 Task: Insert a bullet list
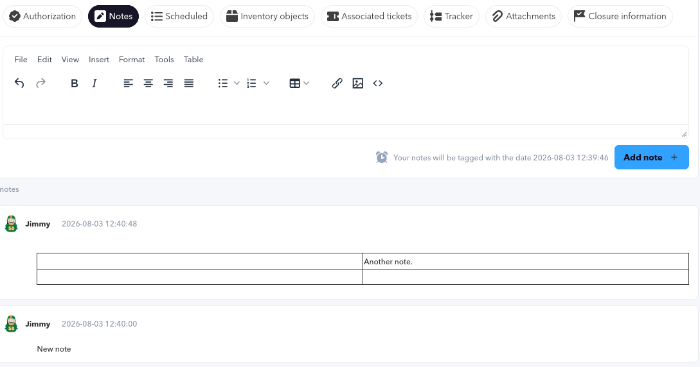(223, 83)
